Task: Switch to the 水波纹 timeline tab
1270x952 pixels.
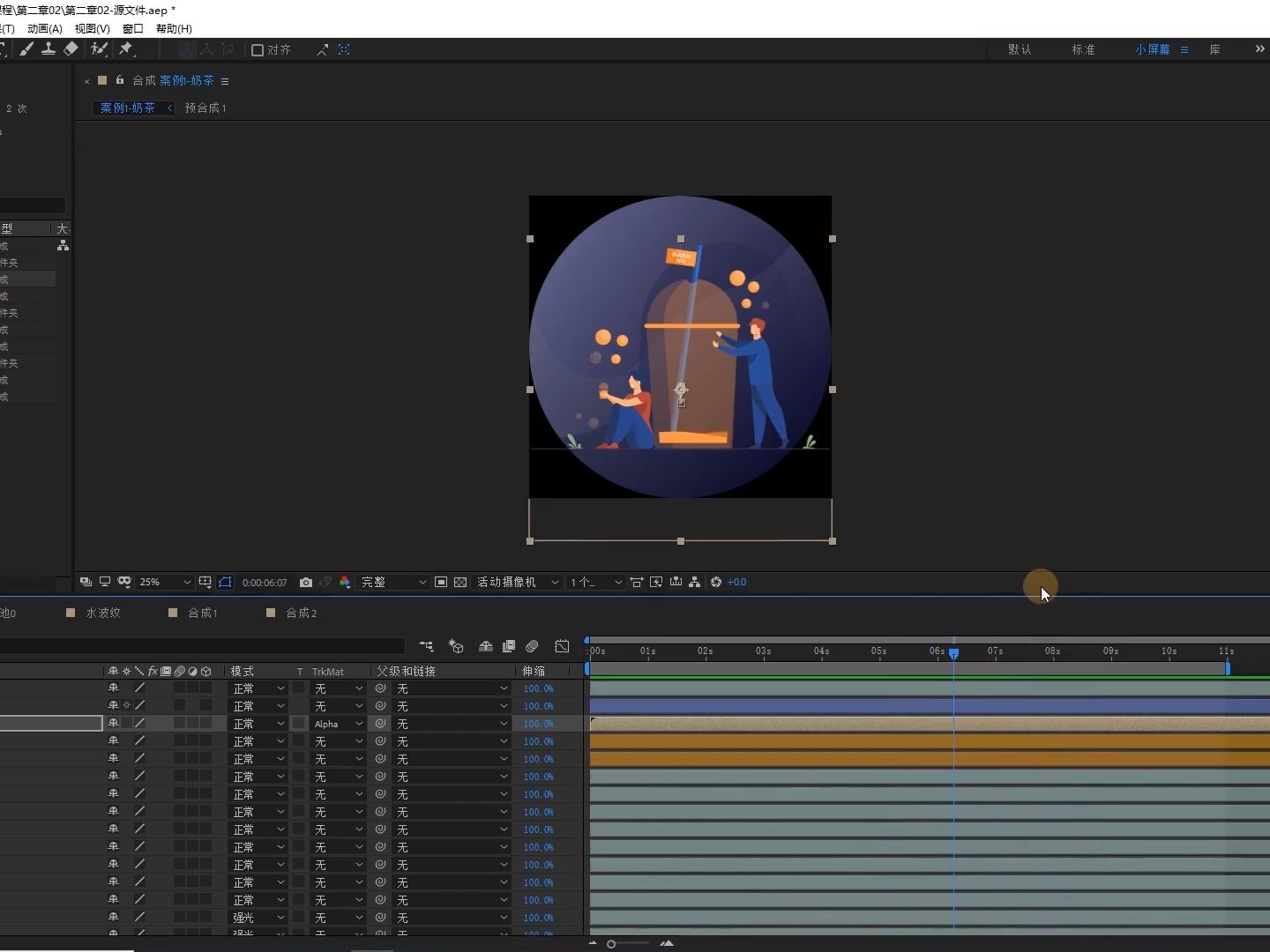Action: click(102, 613)
